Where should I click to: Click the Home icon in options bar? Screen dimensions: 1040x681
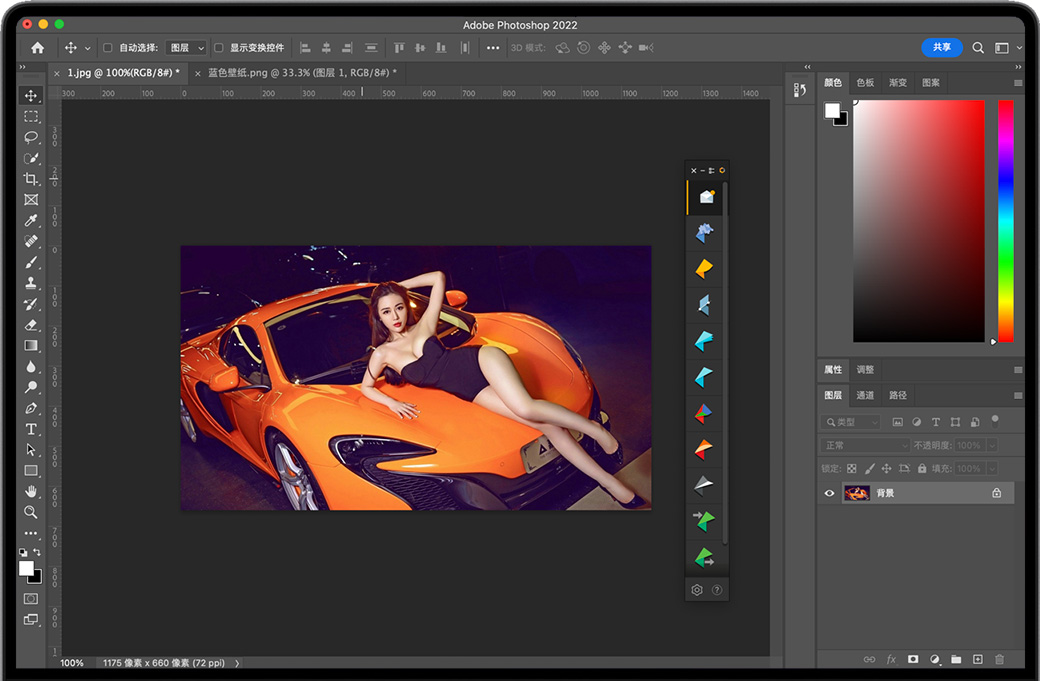[x=38, y=47]
